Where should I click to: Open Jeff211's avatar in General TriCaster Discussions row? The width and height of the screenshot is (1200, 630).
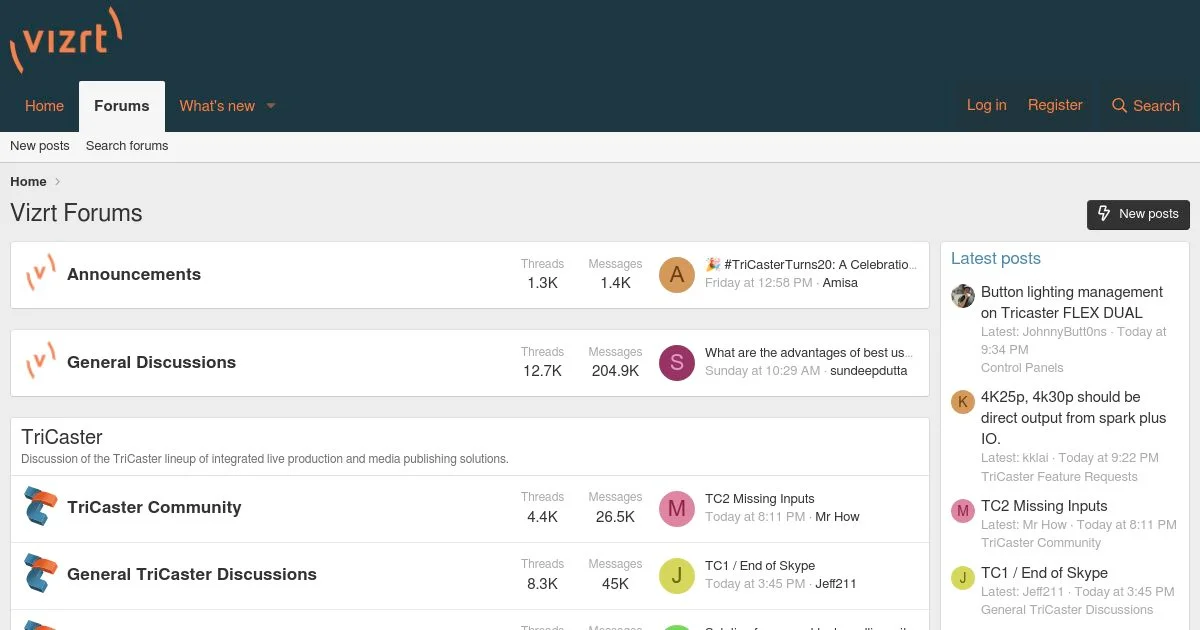pyautogui.click(x=677, y=575)
